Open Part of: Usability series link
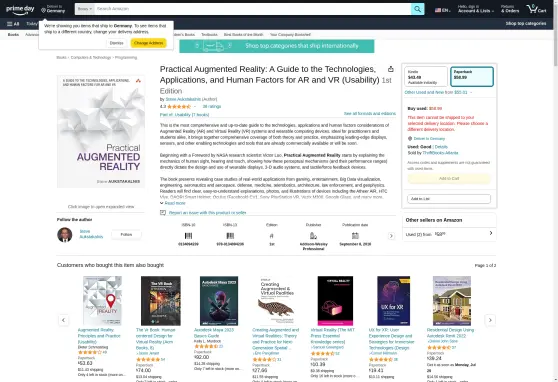This screenshot has width=558, height=382. pos(184,115)
